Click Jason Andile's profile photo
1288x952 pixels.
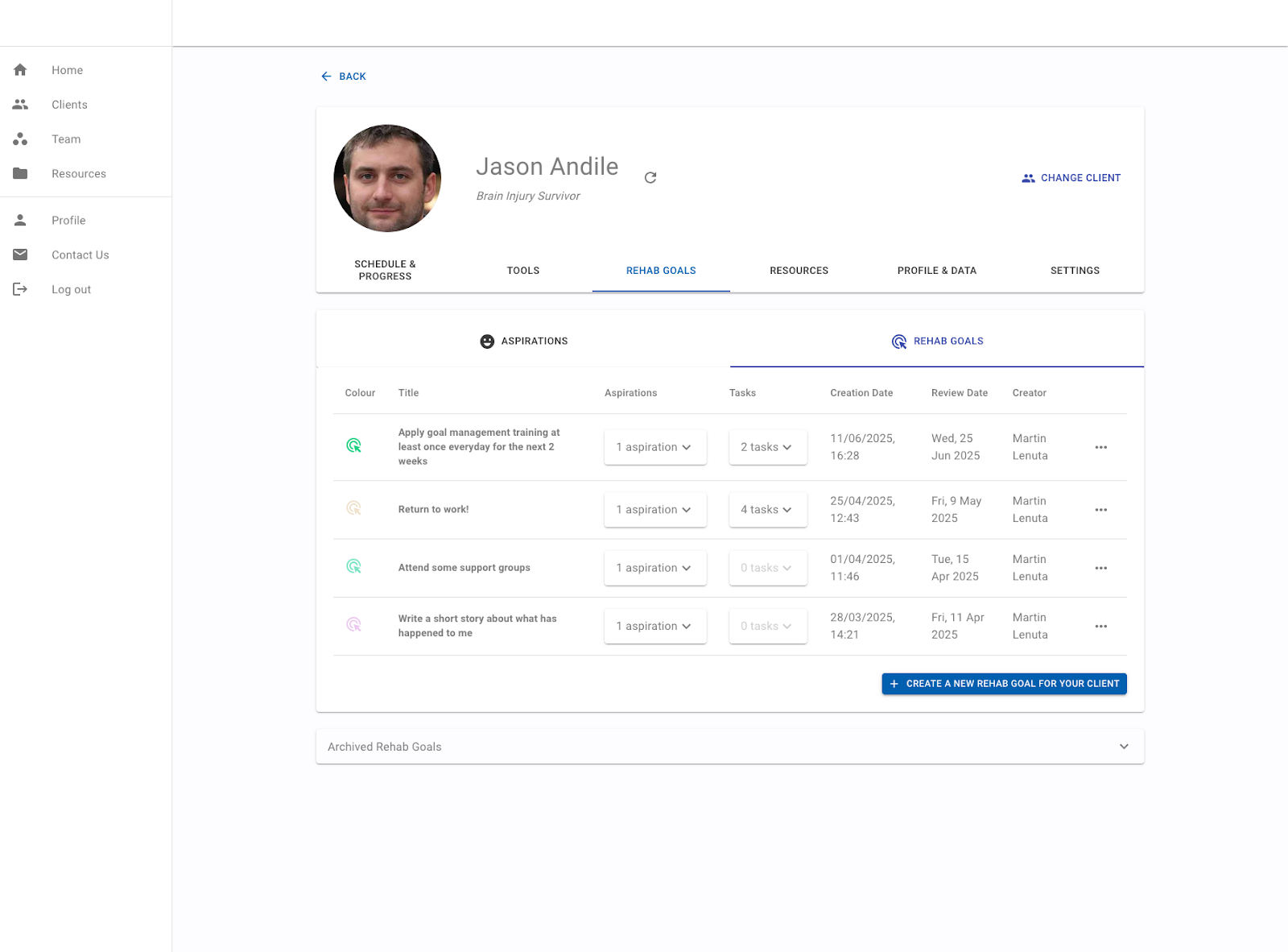click(387, 178)
